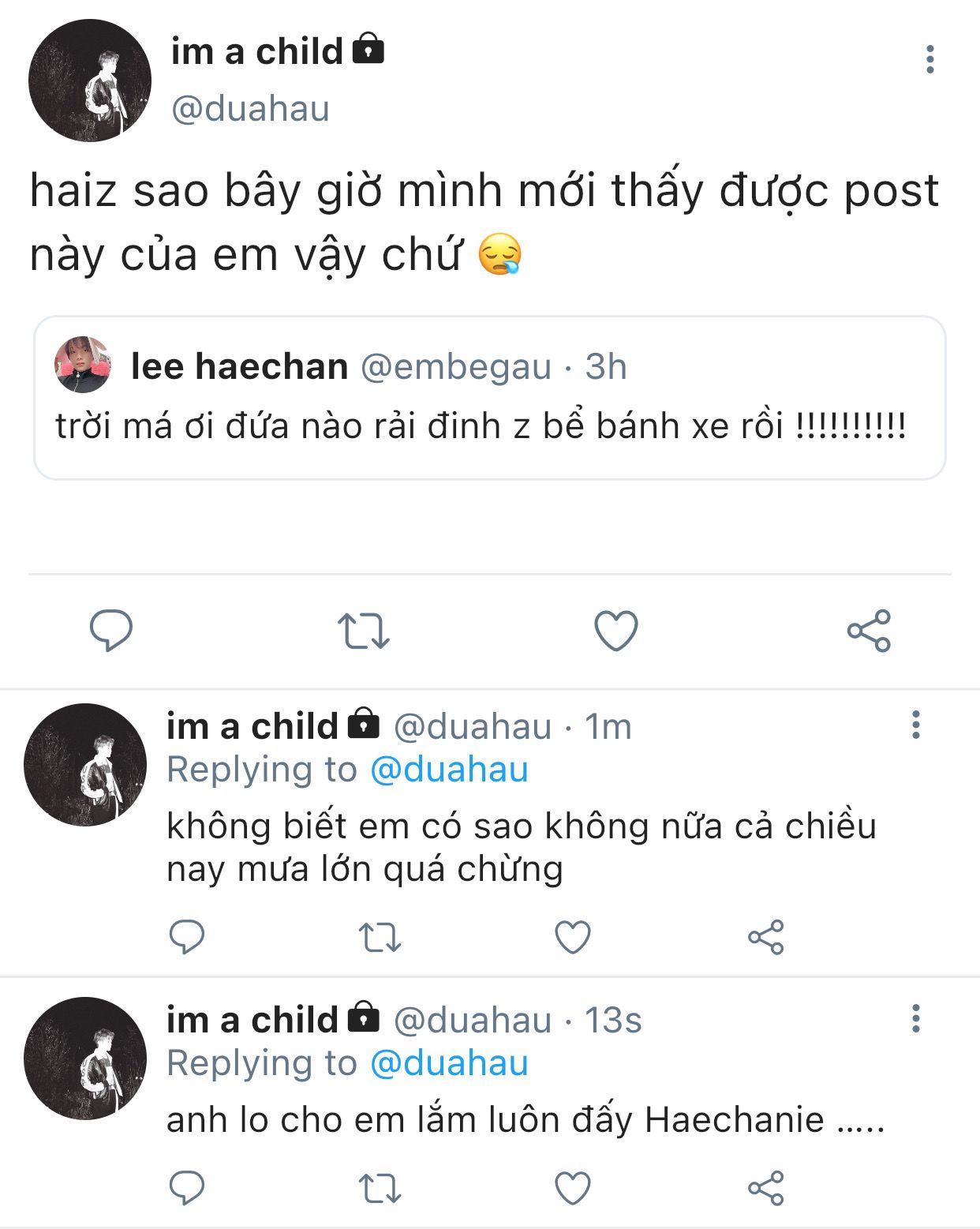
Task: Reply to the 1m-old reply
Action: [187, 937]
